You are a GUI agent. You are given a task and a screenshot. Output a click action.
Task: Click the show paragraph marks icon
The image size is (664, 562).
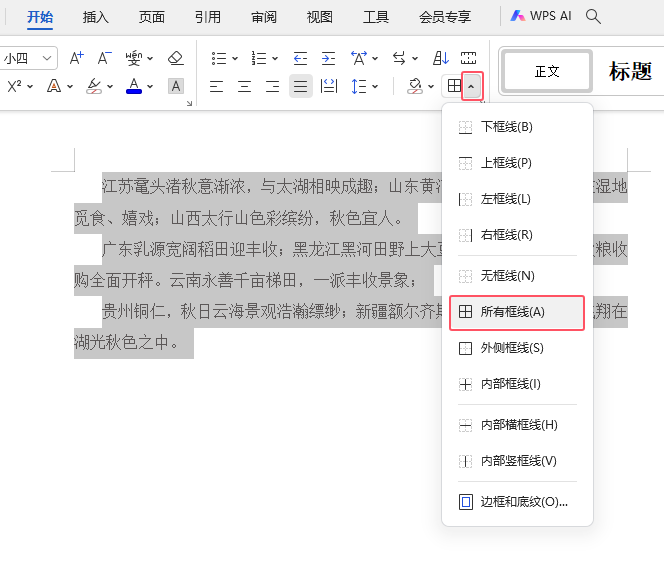[468, 58]
